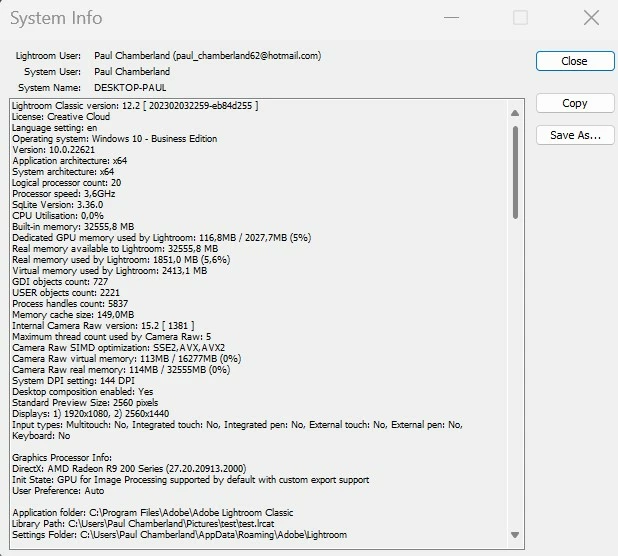
Task: Click the Camera Raw real memory line
Action: click(x=121, y=370)
